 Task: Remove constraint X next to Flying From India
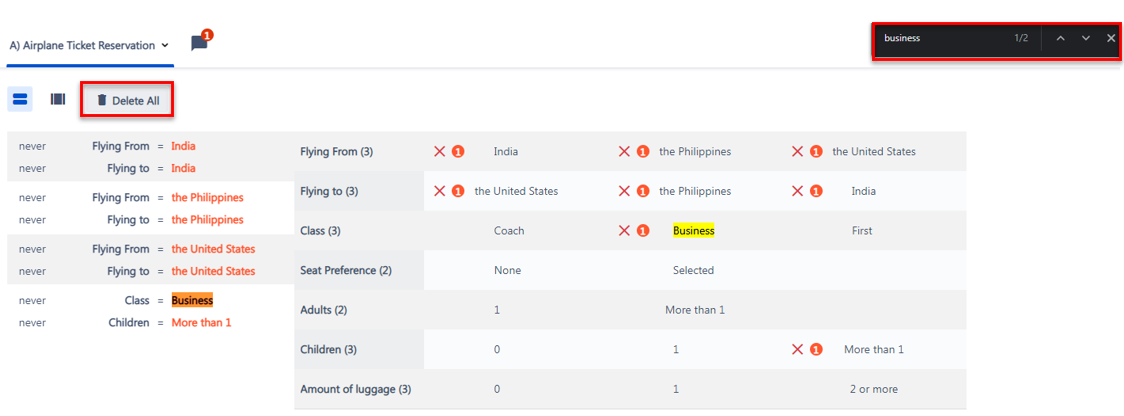pyautogui.click(x=439, y=151)
